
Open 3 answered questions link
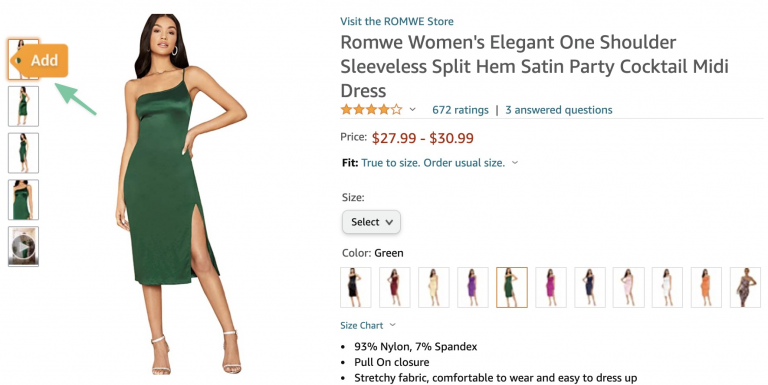point(559,110)
